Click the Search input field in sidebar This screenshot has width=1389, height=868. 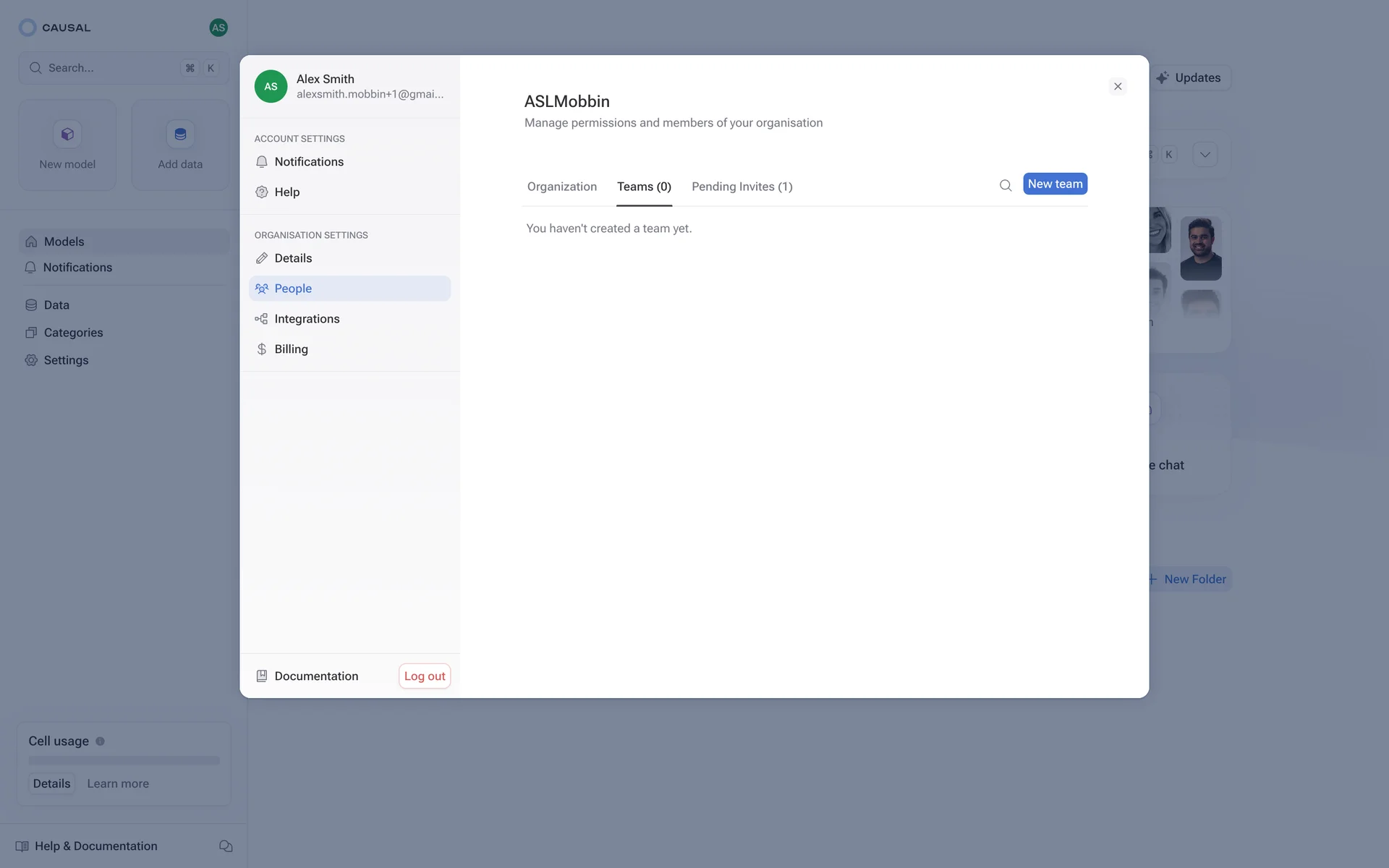tap(109, 68)
